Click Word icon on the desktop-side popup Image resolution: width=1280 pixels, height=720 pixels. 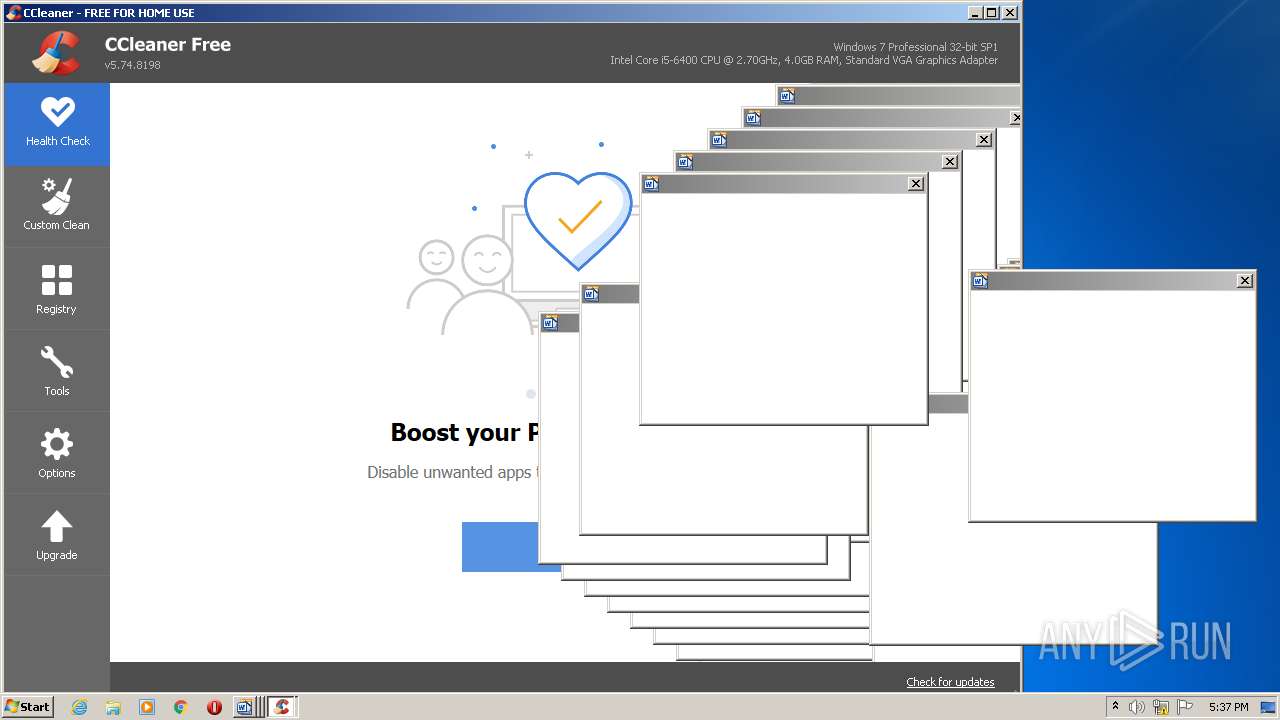[x=980, y=281]
